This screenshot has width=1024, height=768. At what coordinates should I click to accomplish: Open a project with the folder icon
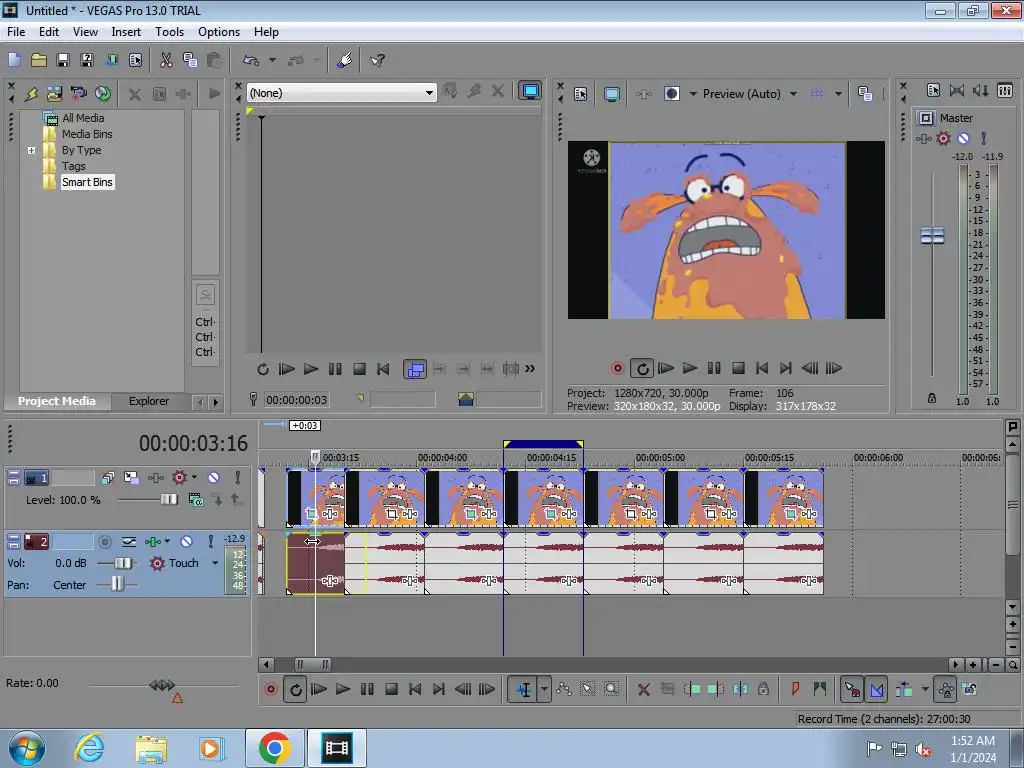[39, 60]
